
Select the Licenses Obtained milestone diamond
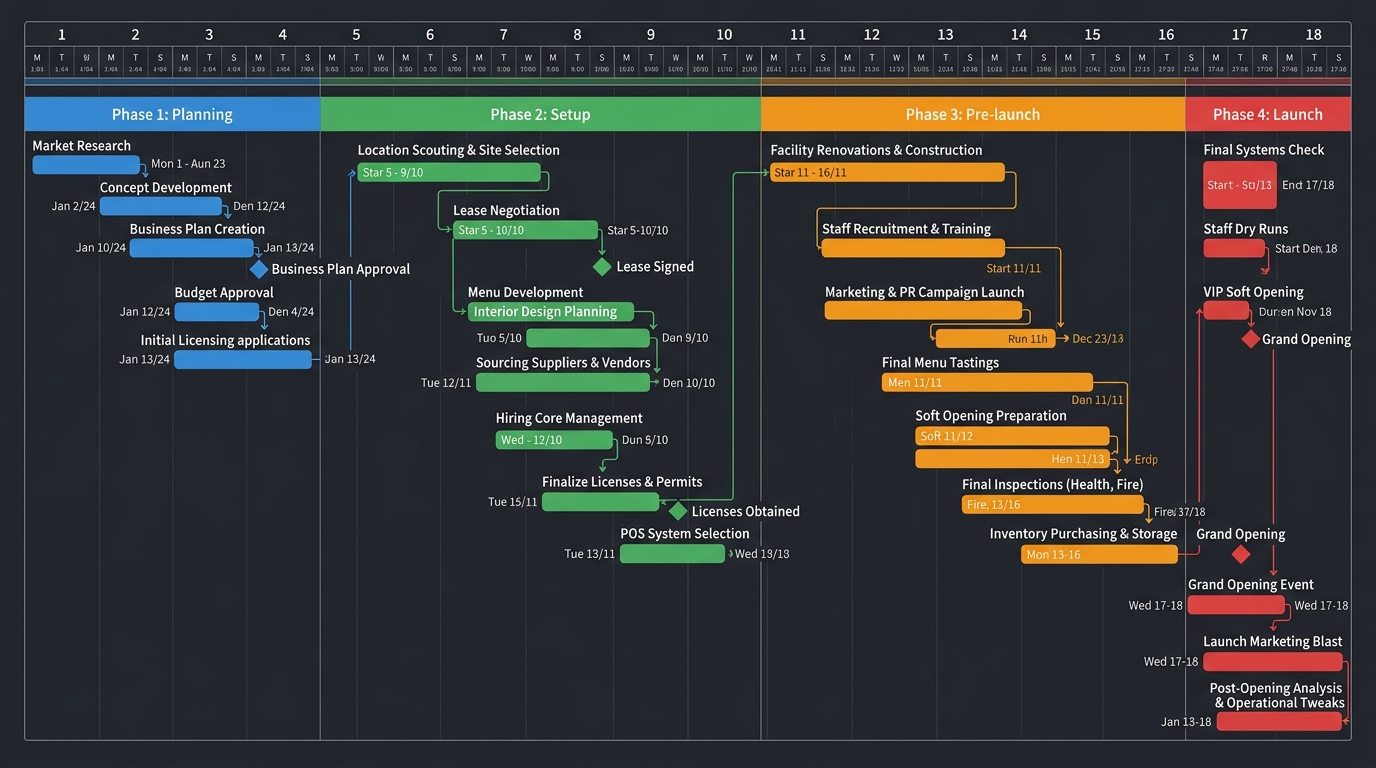677,510
